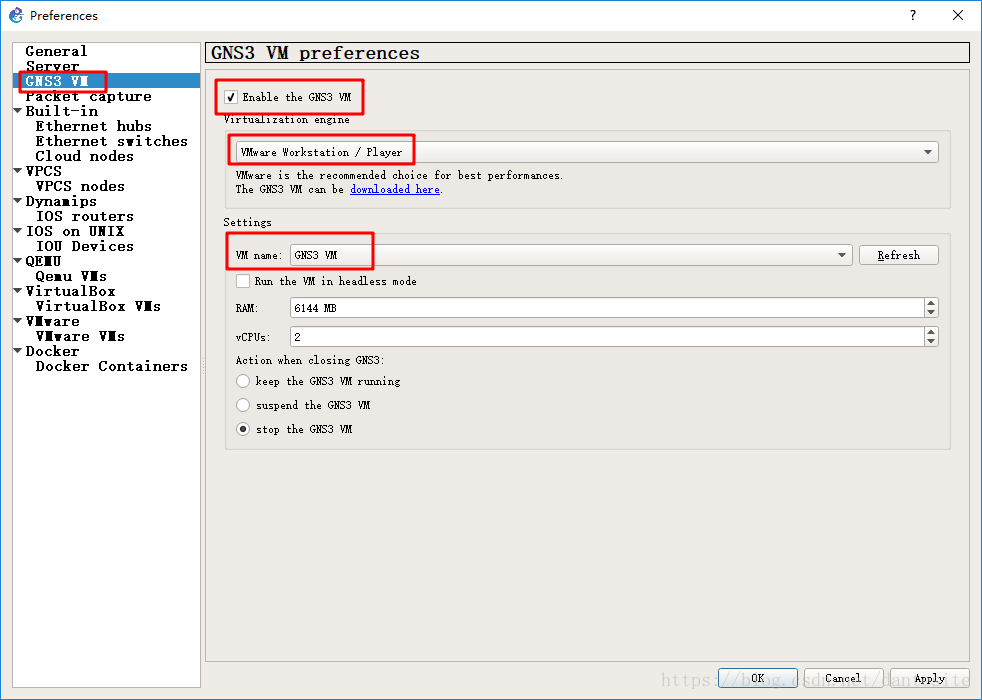Collapse the VMware tree section
Screen dimensions: 982x700
[18, 321]
